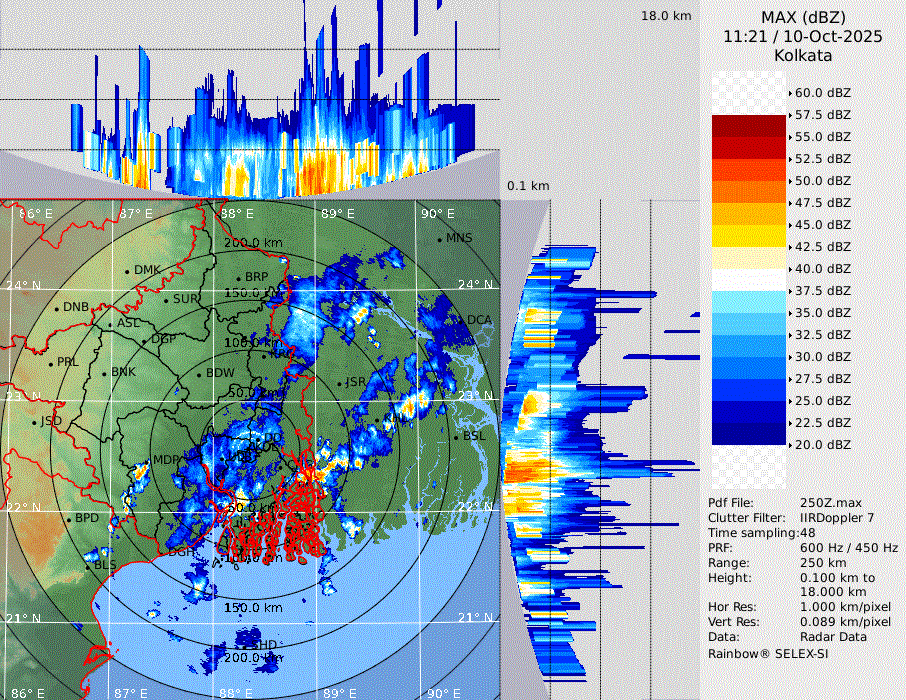
Task: Click the Rainbow SELEX-SI label
Action: (x=768, y=653)
